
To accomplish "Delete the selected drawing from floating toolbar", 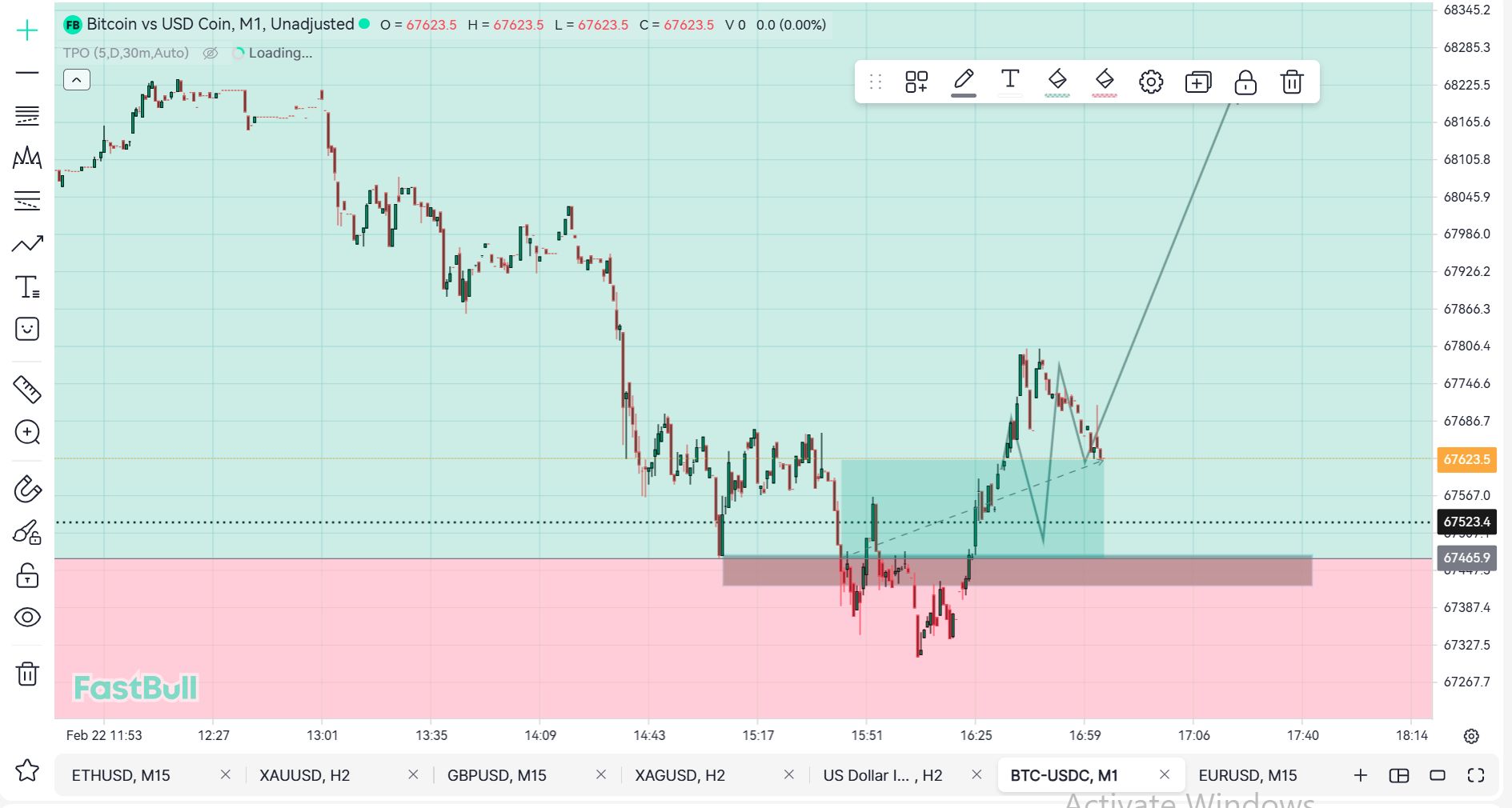I will click(1291, 82).
